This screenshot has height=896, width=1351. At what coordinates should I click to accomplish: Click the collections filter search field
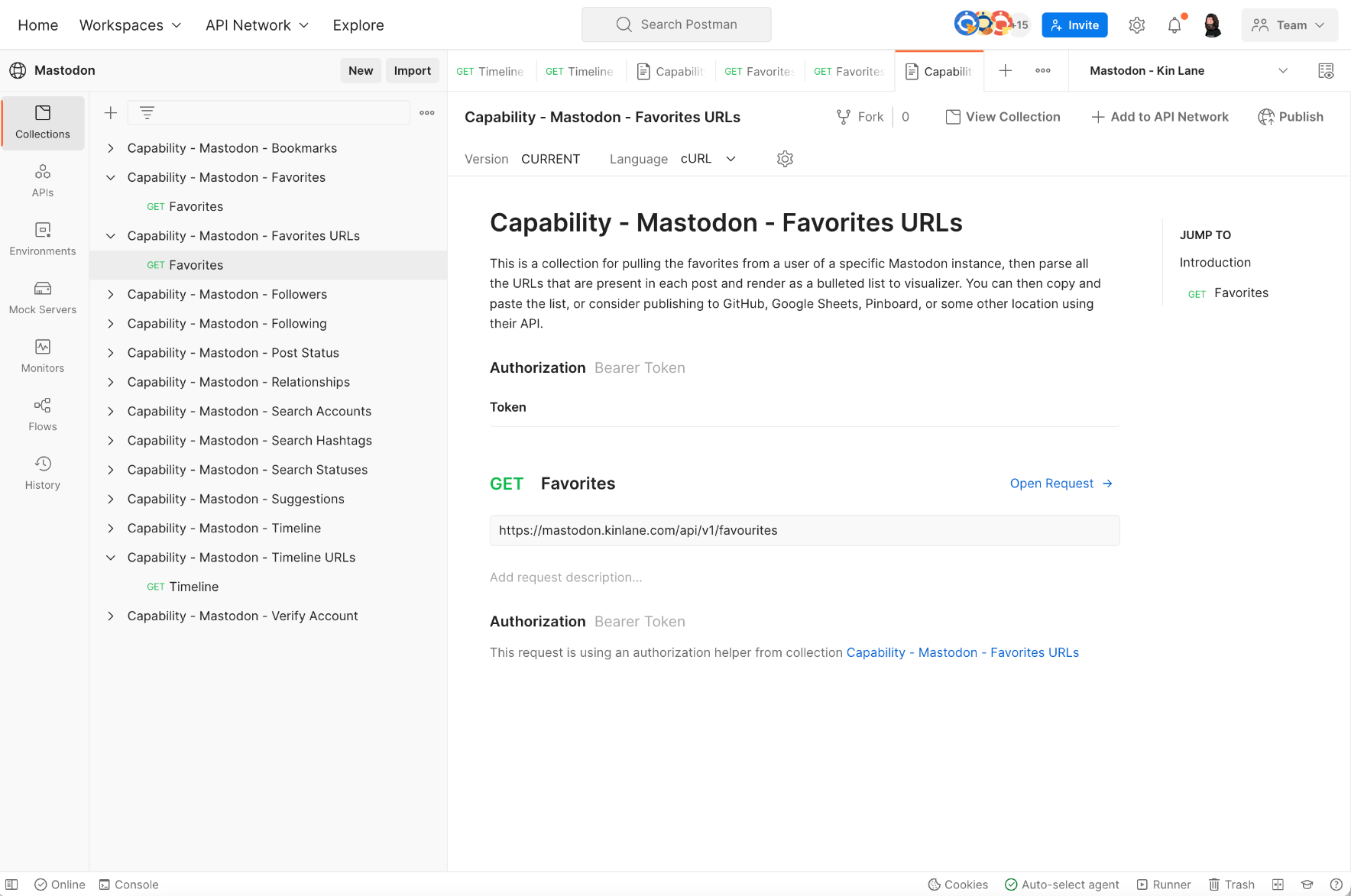tap(268, 113)
